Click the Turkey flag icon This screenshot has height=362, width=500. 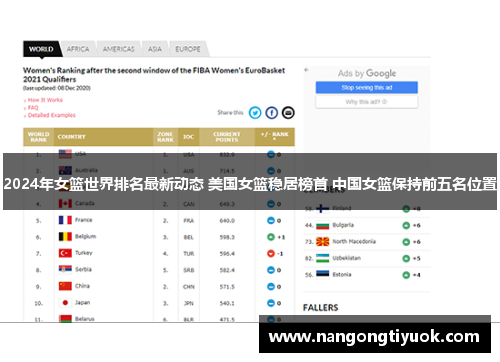65,253
